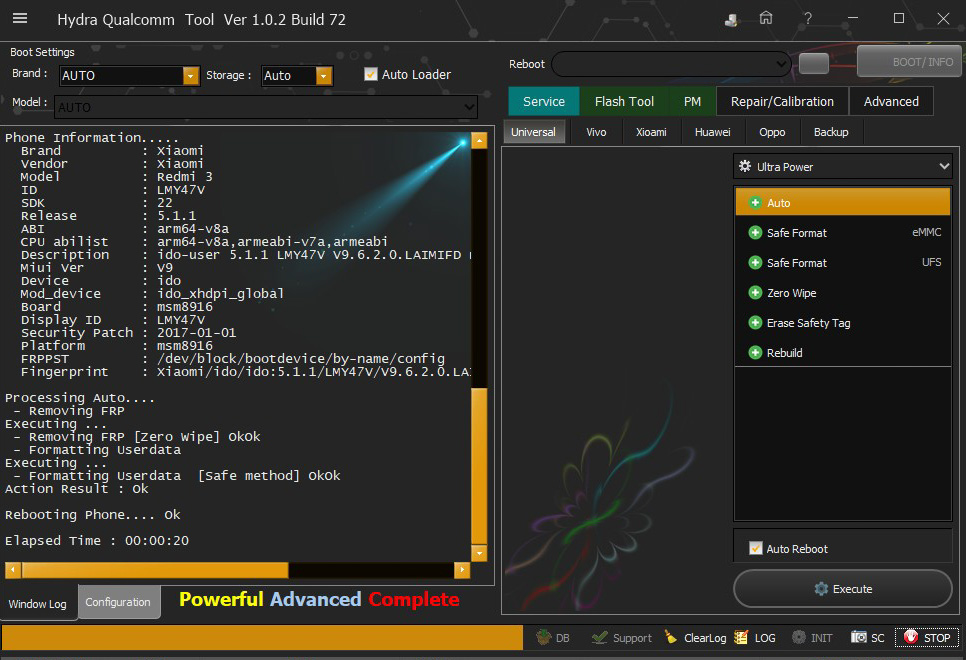Click the ClearLog button label

pos(705,638)
